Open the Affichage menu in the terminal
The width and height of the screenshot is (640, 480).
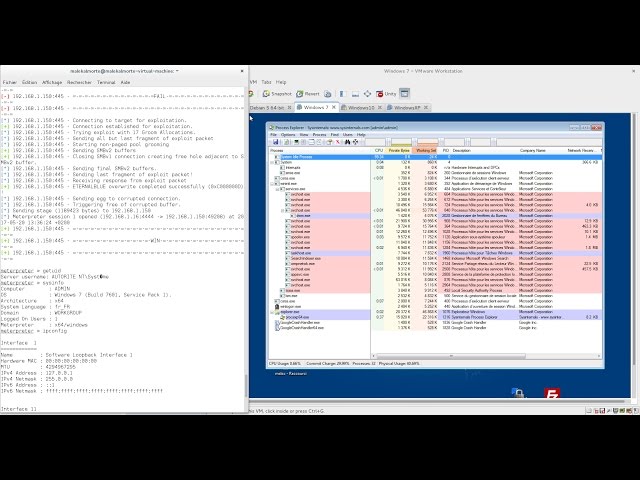[x=52, y=82]
